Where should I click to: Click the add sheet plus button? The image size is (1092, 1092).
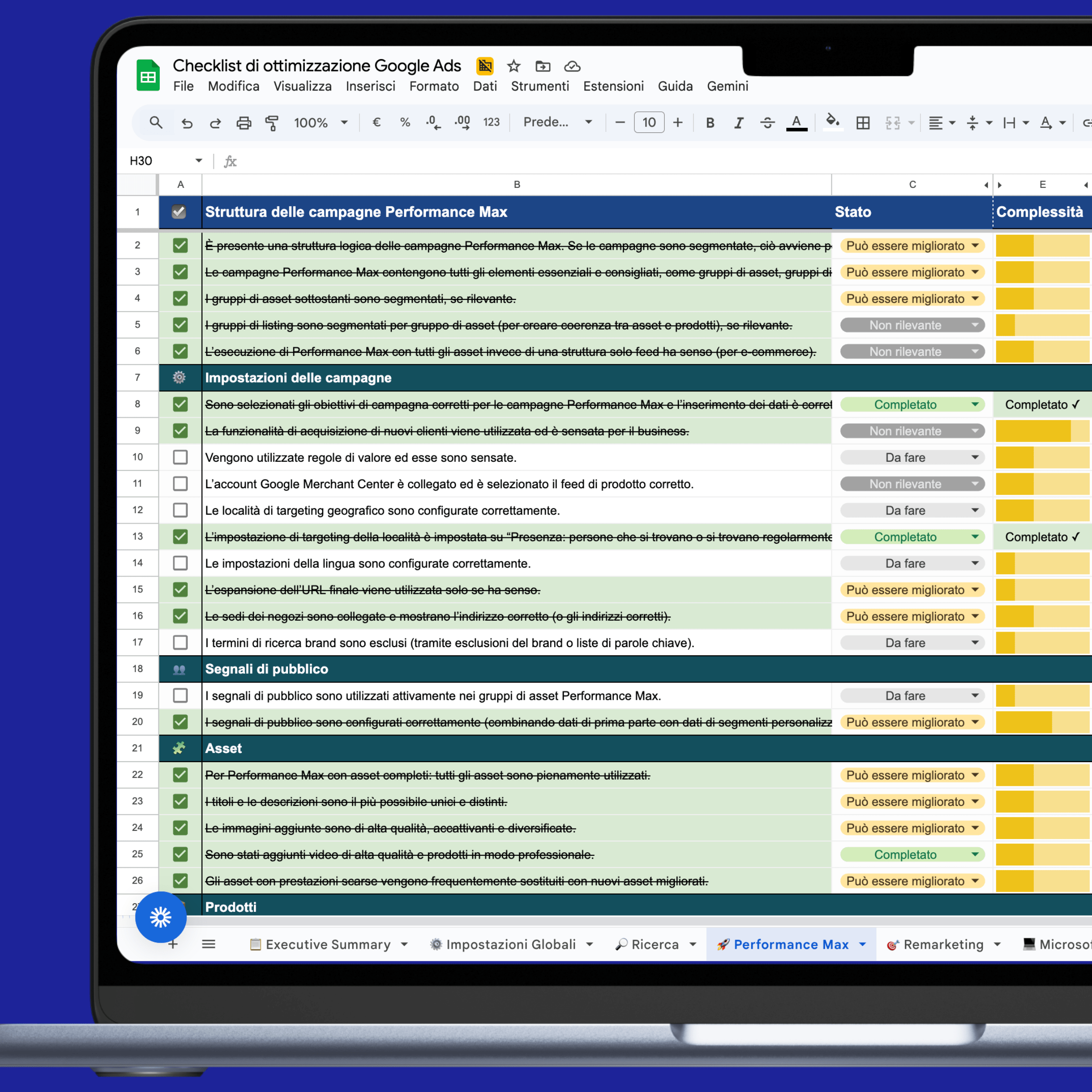pos(173,944)
